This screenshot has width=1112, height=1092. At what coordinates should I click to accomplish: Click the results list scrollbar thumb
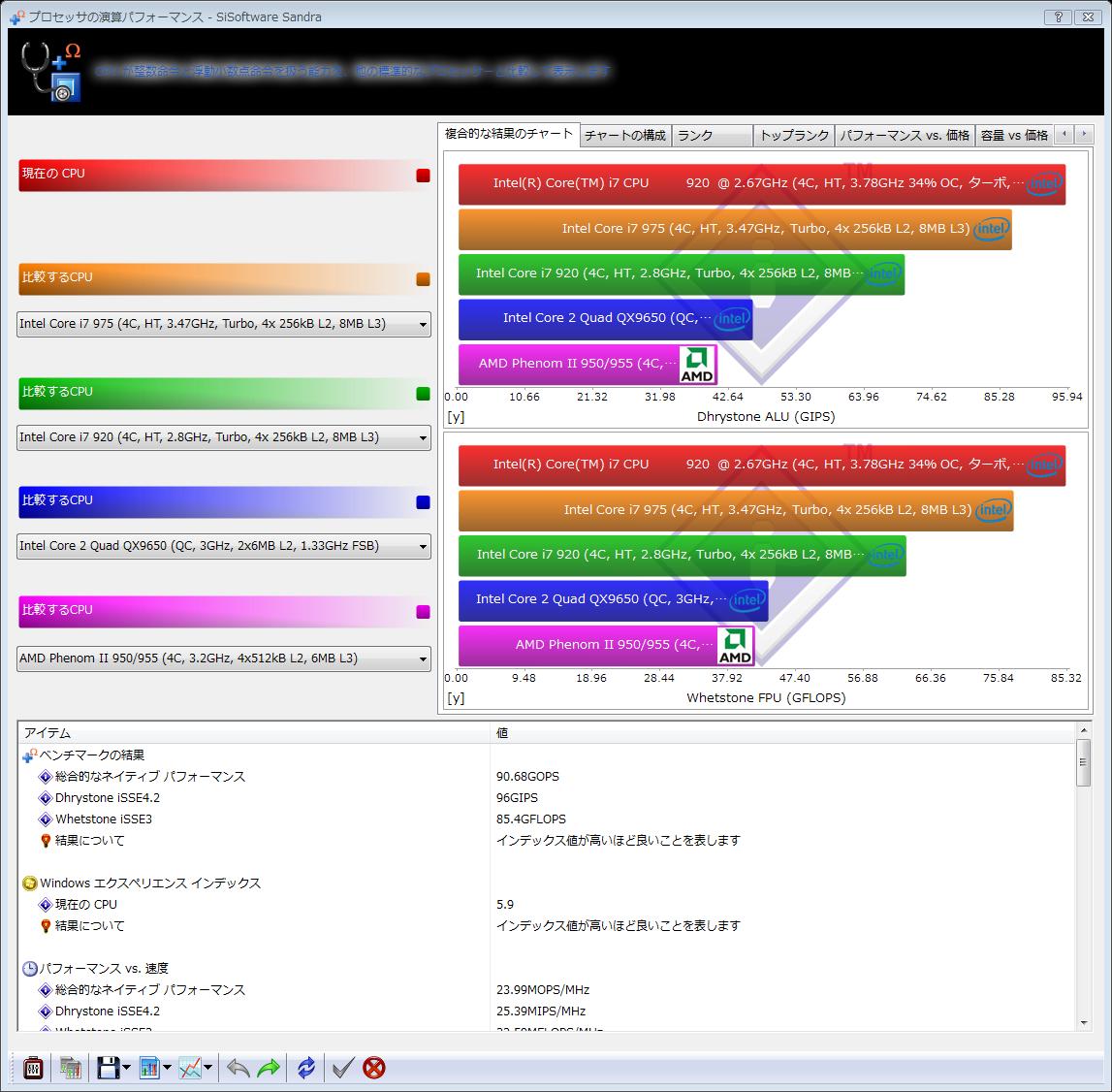point(1084,763)
